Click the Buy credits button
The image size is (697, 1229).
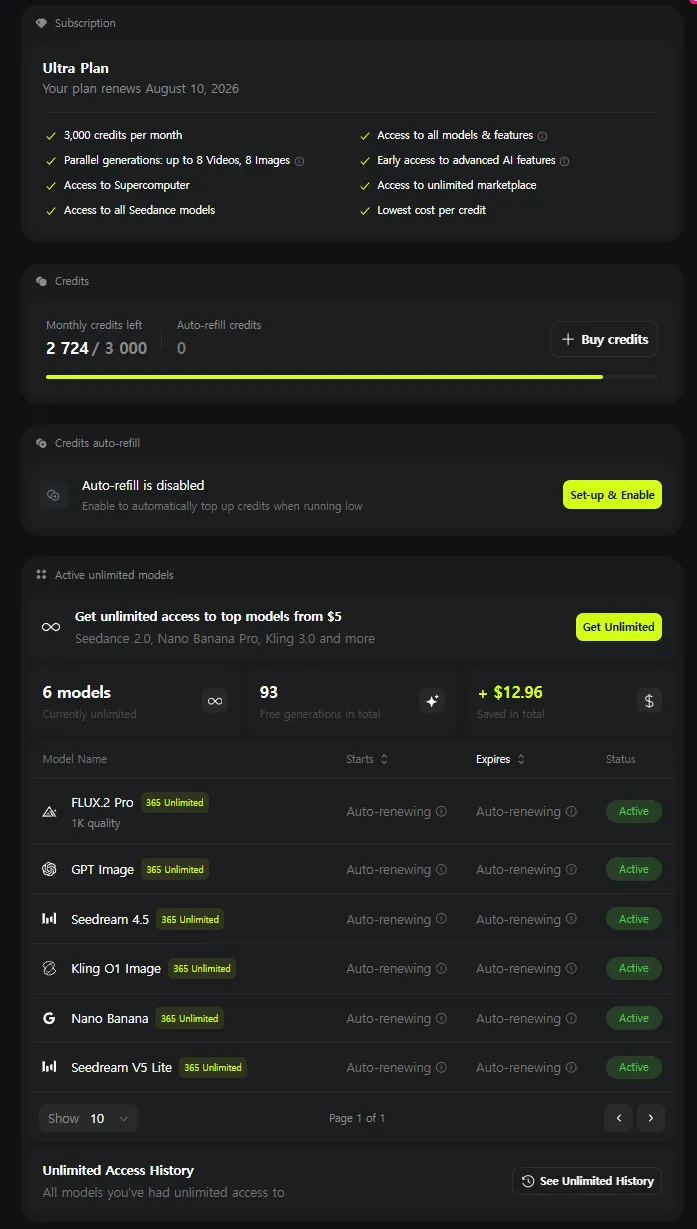pos(604,339)
